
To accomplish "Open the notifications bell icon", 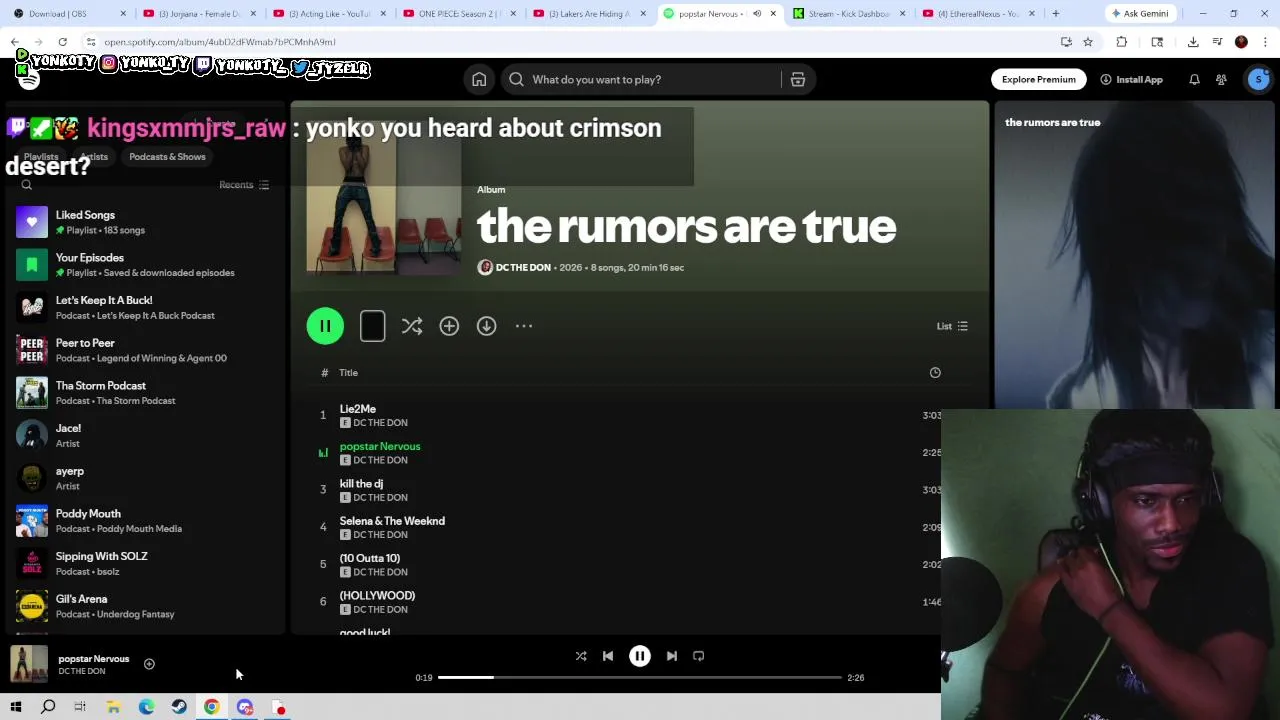I will 1194,79.
